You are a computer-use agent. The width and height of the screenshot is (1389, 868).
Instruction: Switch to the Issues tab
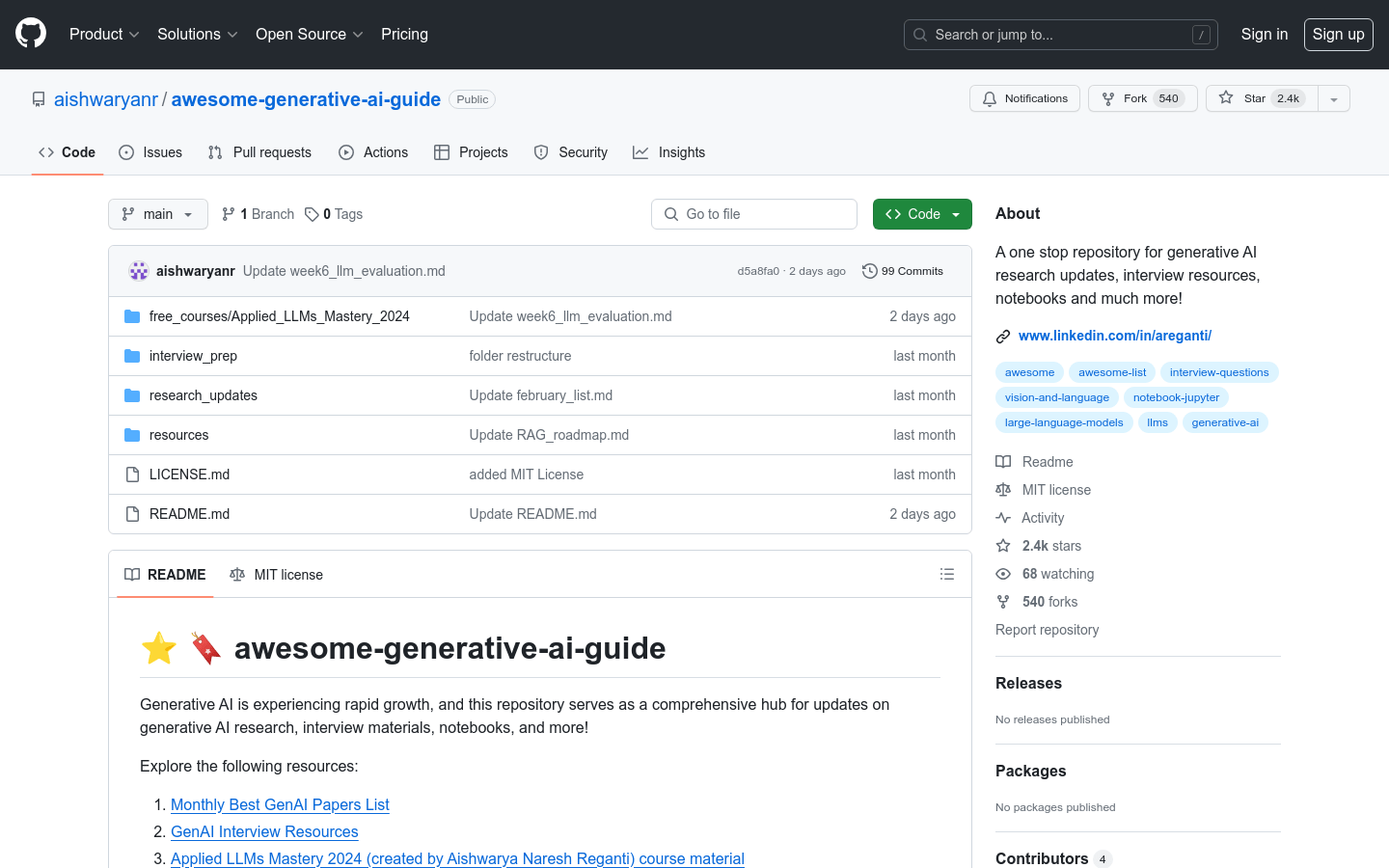150,151
